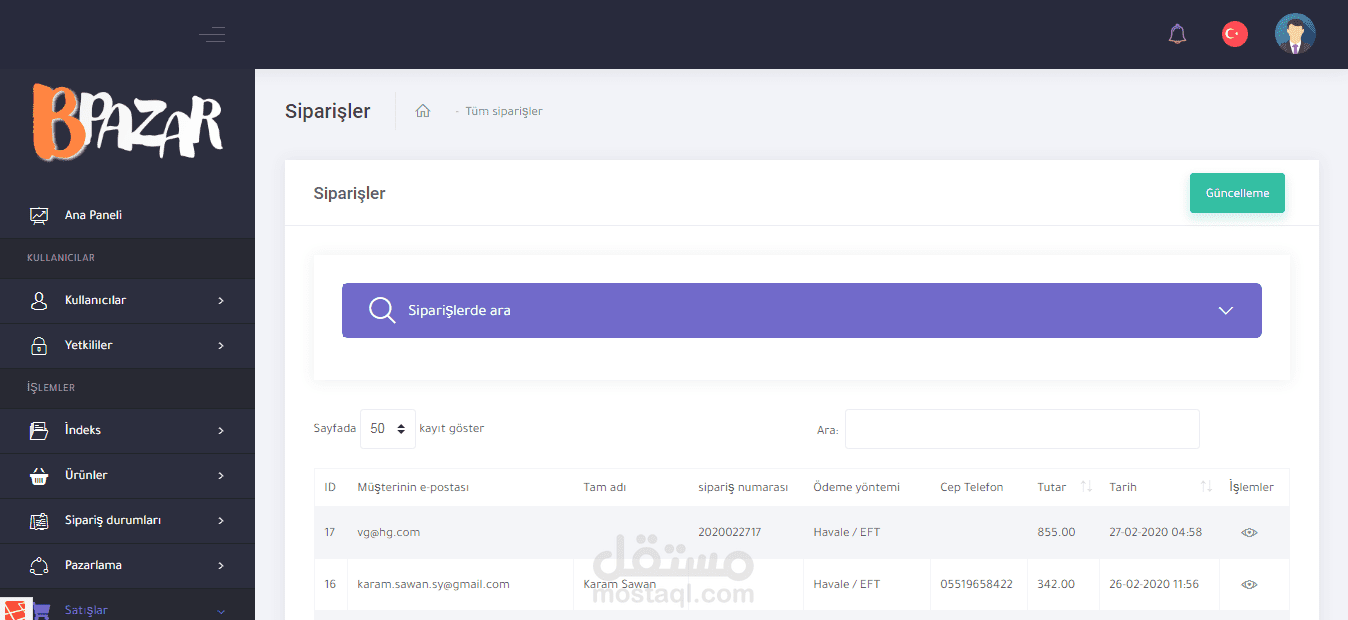This screenshot has width=1348, height=620.
Task: Click İndeks folder icon
Action: click(39, 430)
